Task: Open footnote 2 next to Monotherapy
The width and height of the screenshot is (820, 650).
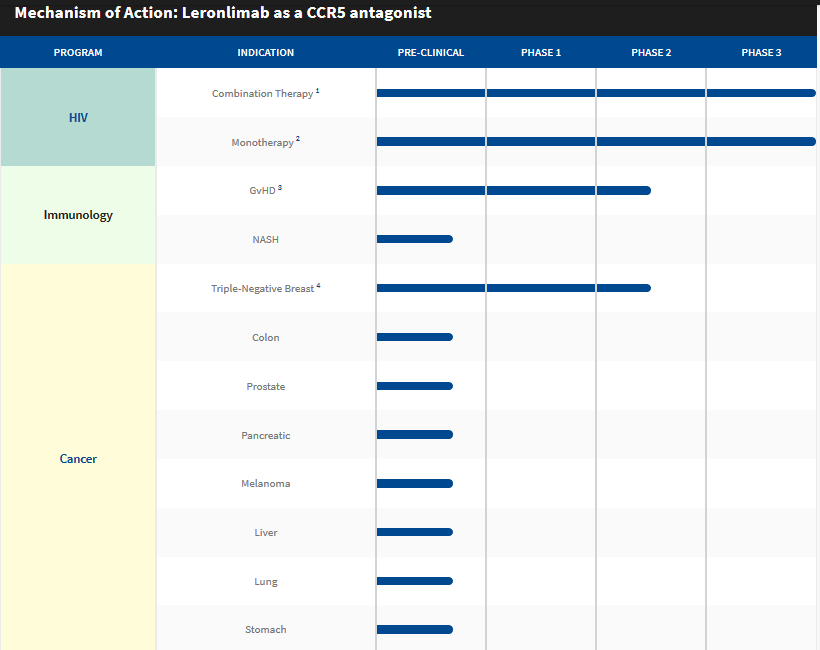Action: coord(298,139)
